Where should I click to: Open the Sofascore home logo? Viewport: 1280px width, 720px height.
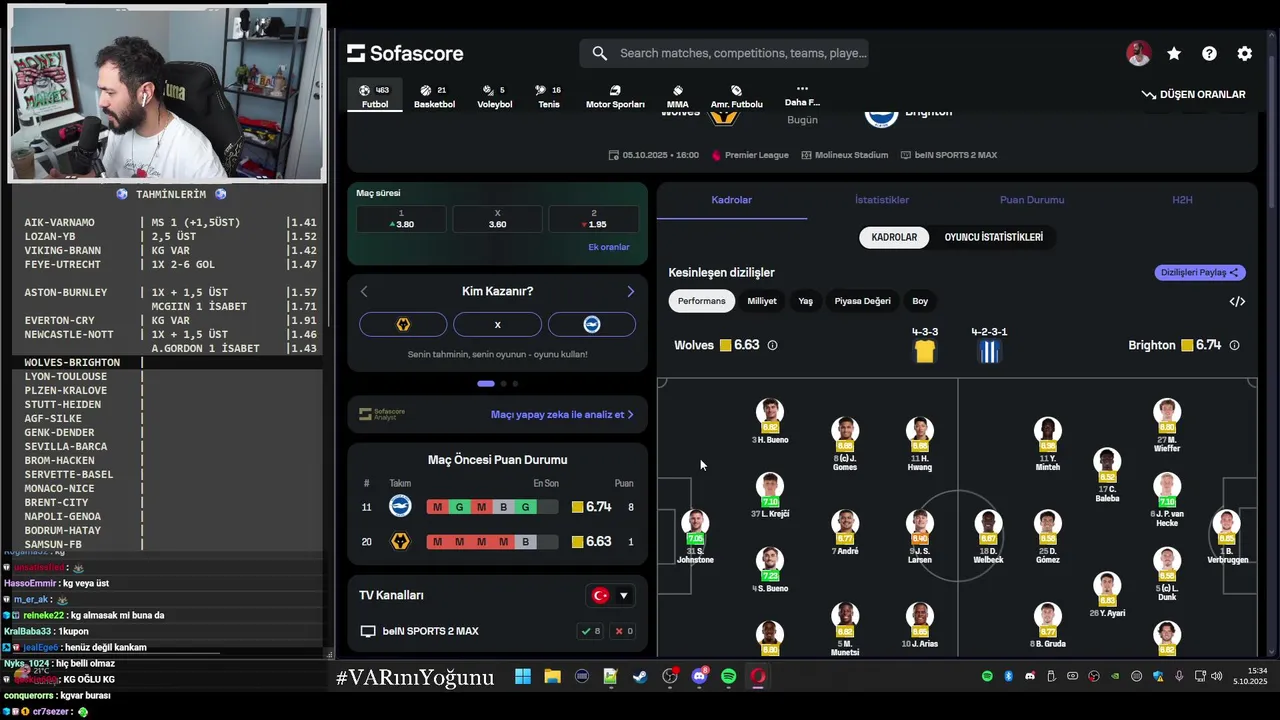point(405,53)
